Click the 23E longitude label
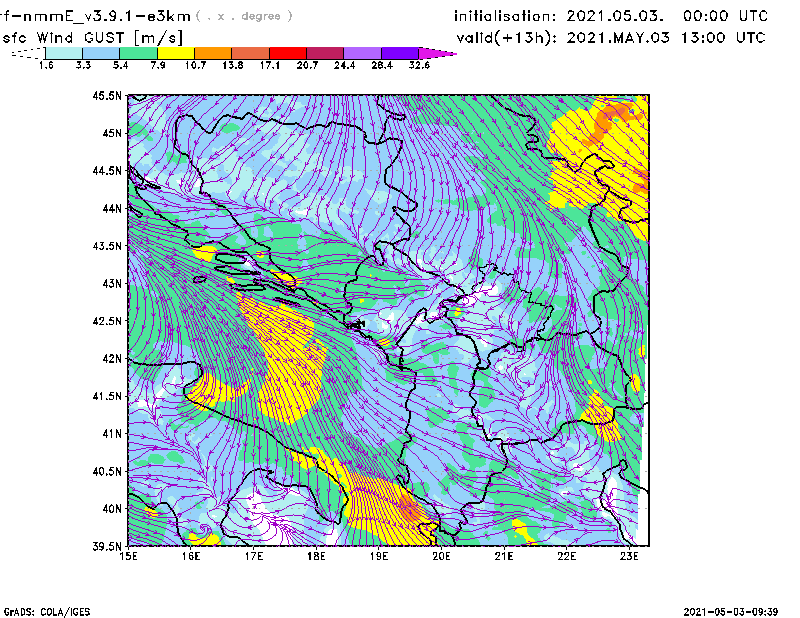The height and width of the screenshot is (618, 800). [x=629, y=556]
